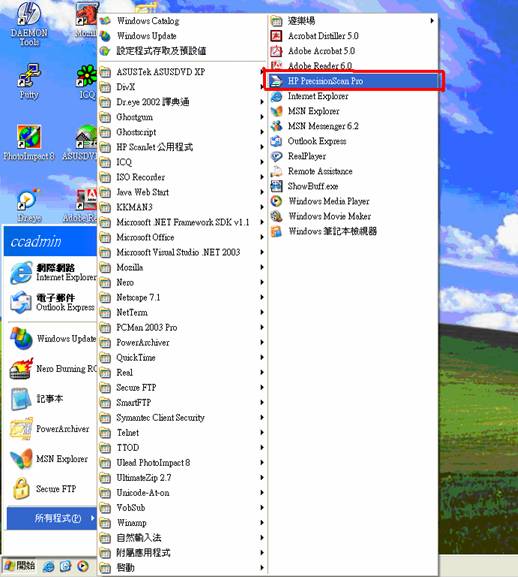The image size is (518, 577).
Task: Click the 所有程式 button
Action: tap(52, 518)
